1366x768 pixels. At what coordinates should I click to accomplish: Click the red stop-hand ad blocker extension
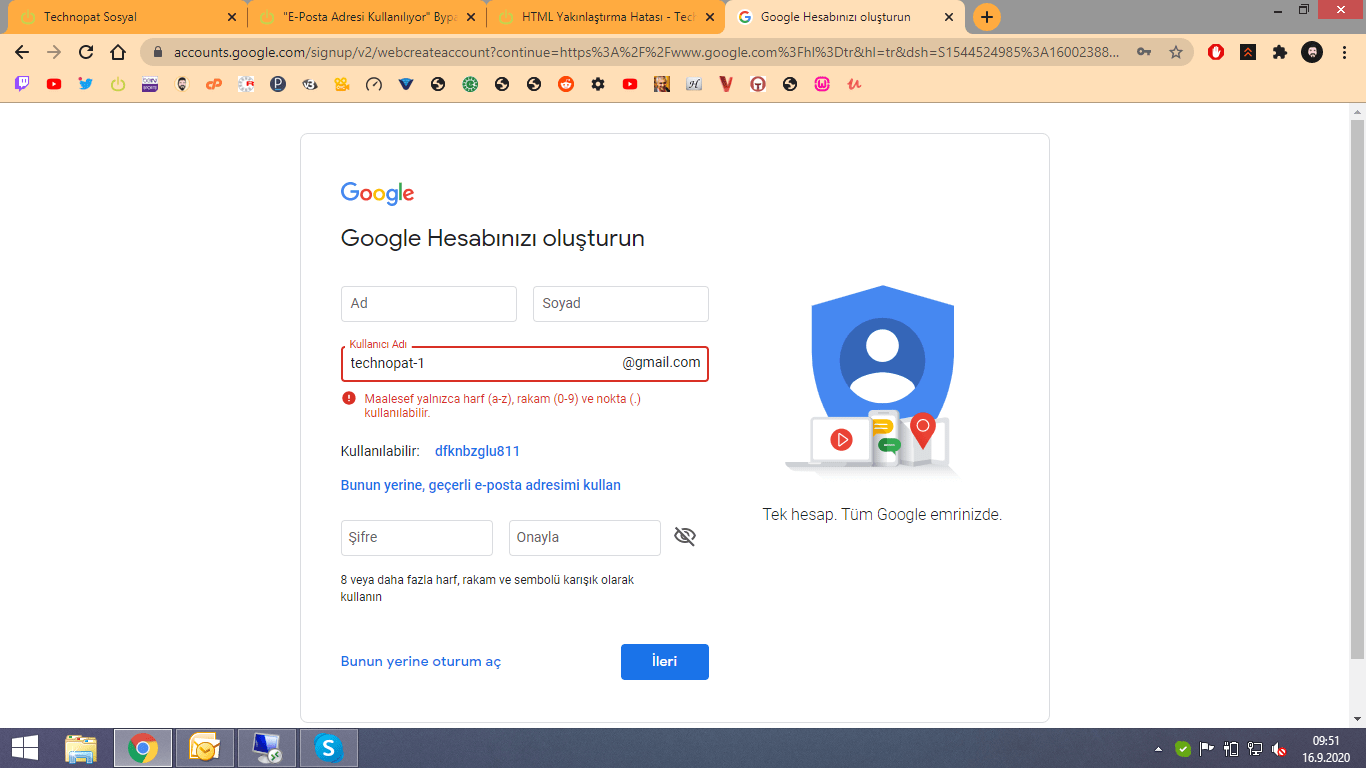1216,52
